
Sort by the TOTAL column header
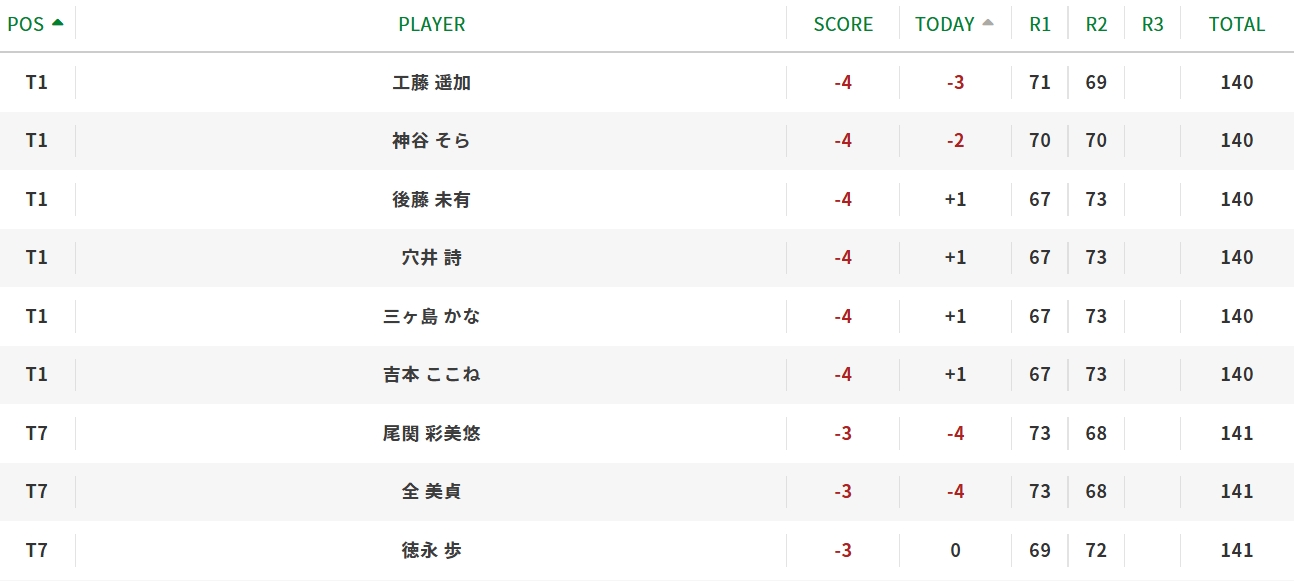[1236, 25]
